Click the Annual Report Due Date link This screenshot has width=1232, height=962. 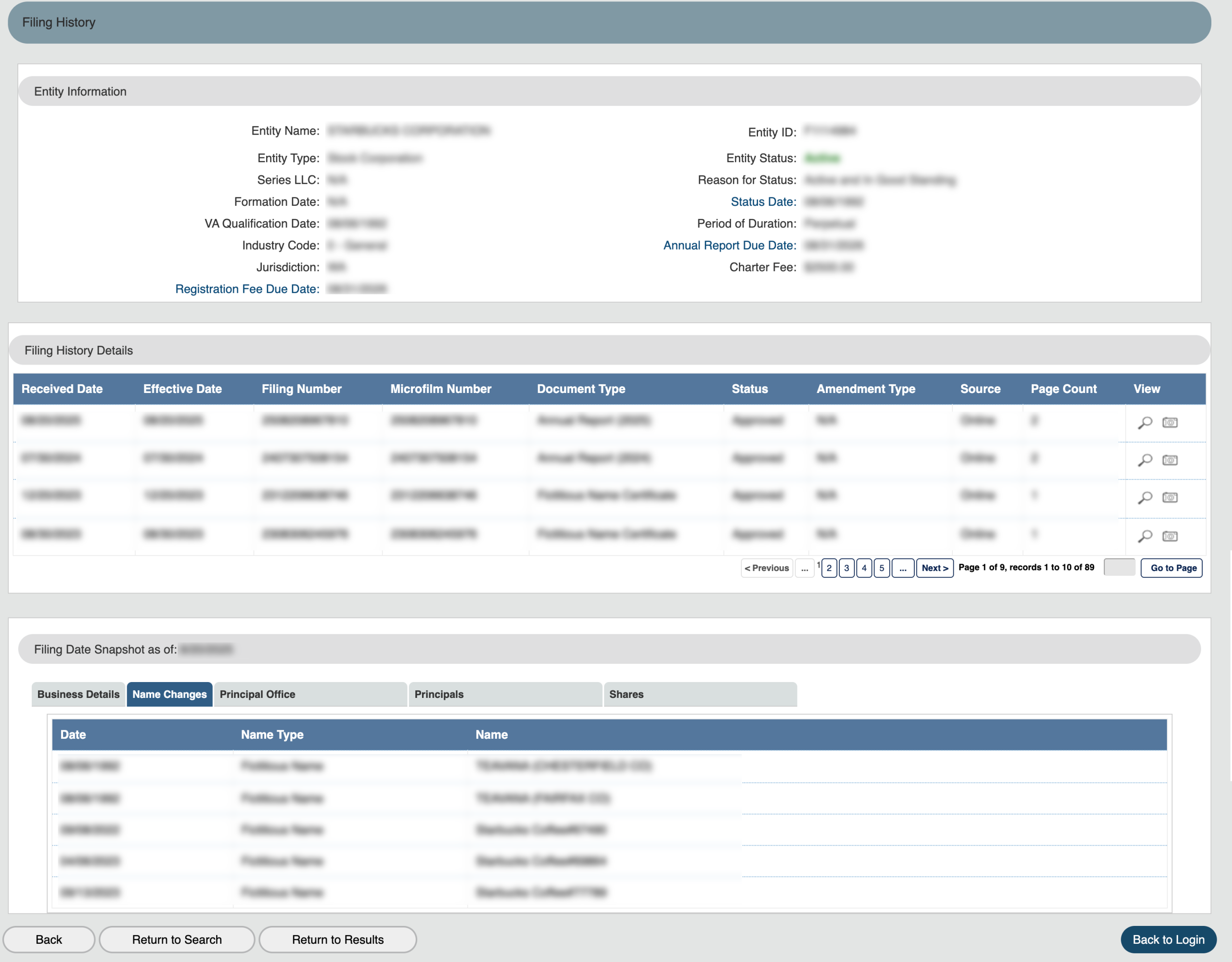pos(730,245)
